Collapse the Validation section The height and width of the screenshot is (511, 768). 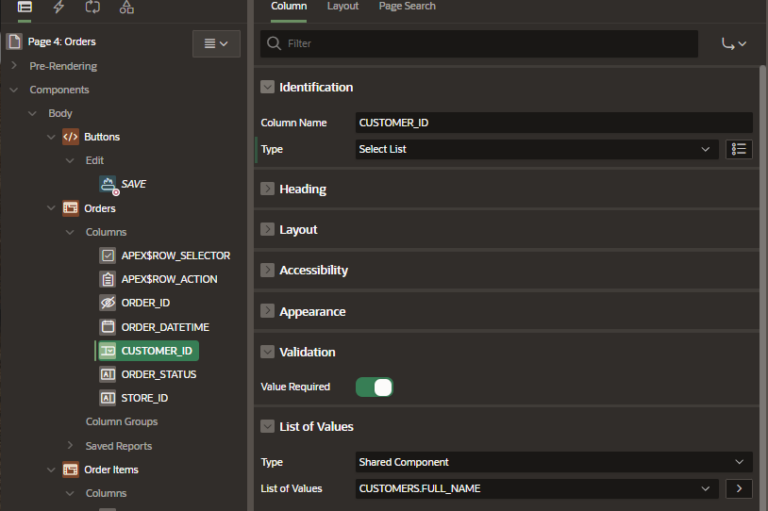(x=267, y=352)
